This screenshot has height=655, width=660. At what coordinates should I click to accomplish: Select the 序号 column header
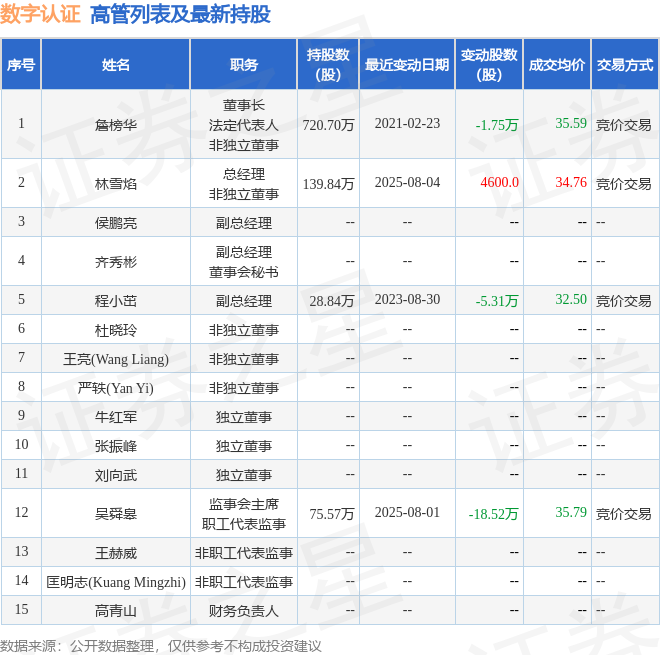(21, 65)
